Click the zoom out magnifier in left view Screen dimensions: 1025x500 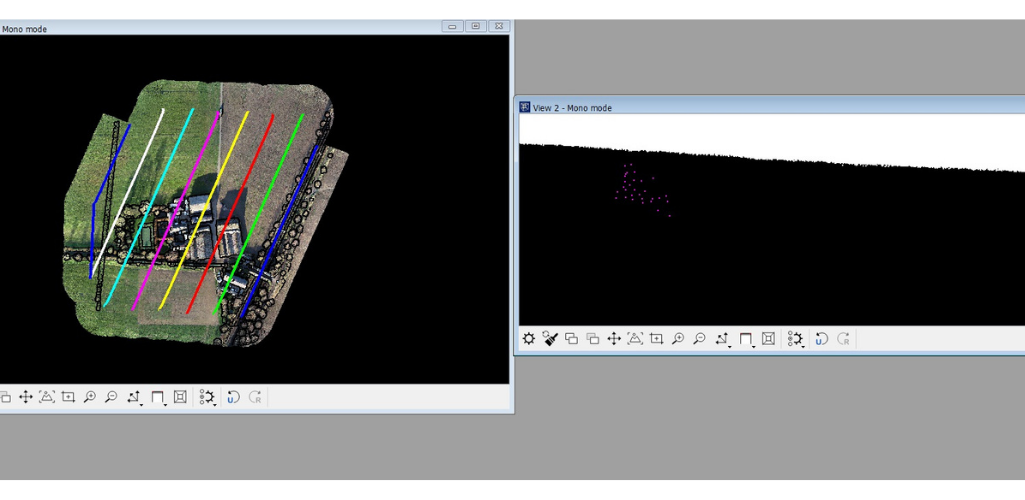coord(111,397)
